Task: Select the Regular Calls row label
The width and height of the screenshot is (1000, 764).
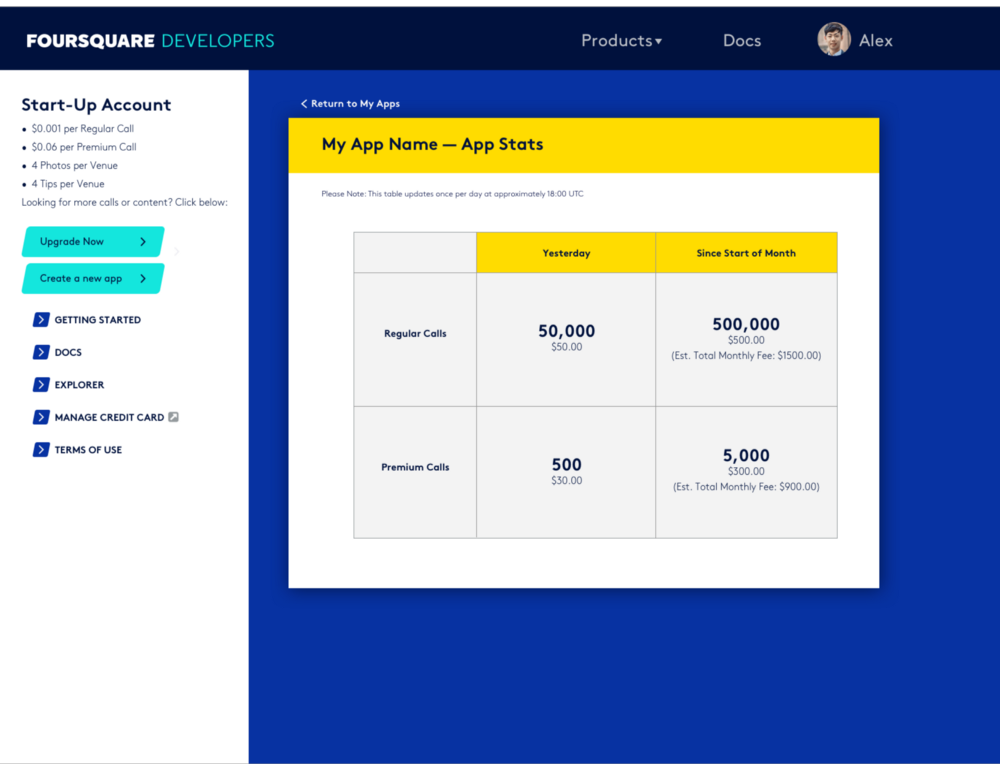Action: coord(414,333)
